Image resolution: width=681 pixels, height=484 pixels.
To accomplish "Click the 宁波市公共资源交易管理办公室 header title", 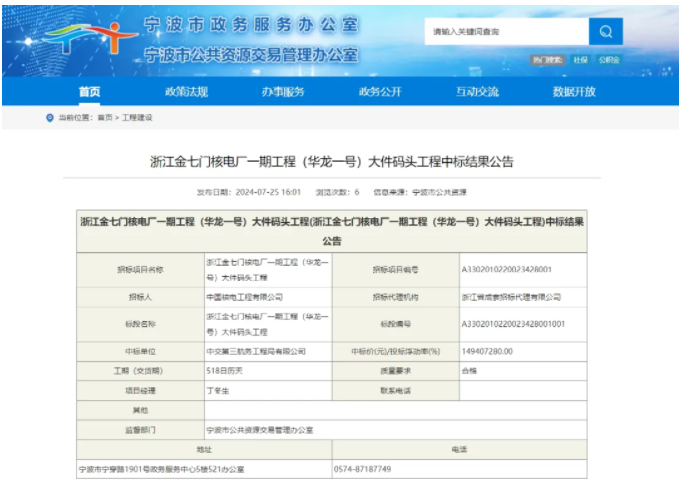I will [251, 55].
